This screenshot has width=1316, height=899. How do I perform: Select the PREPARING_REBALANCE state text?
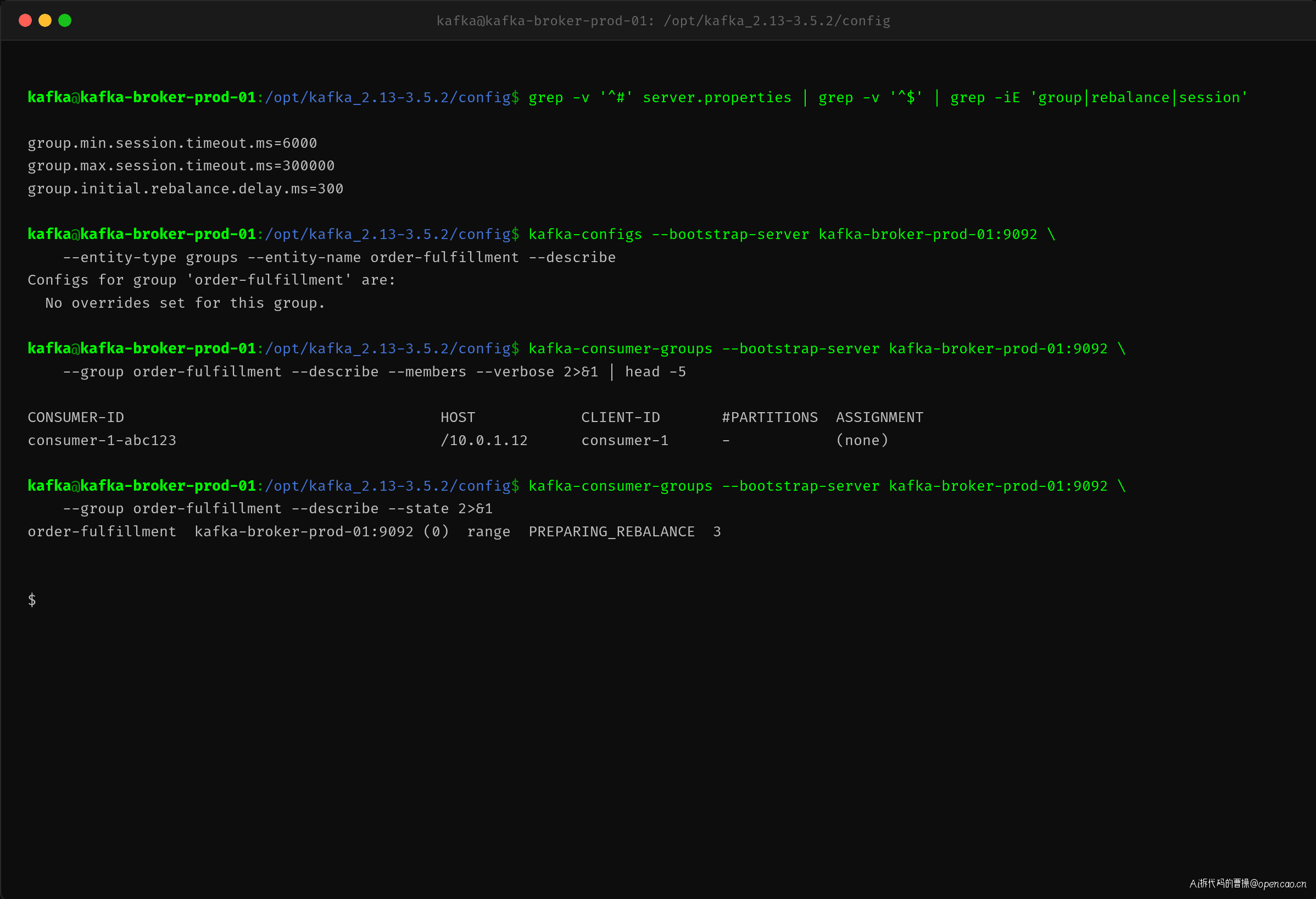click(x=611, y=531)
